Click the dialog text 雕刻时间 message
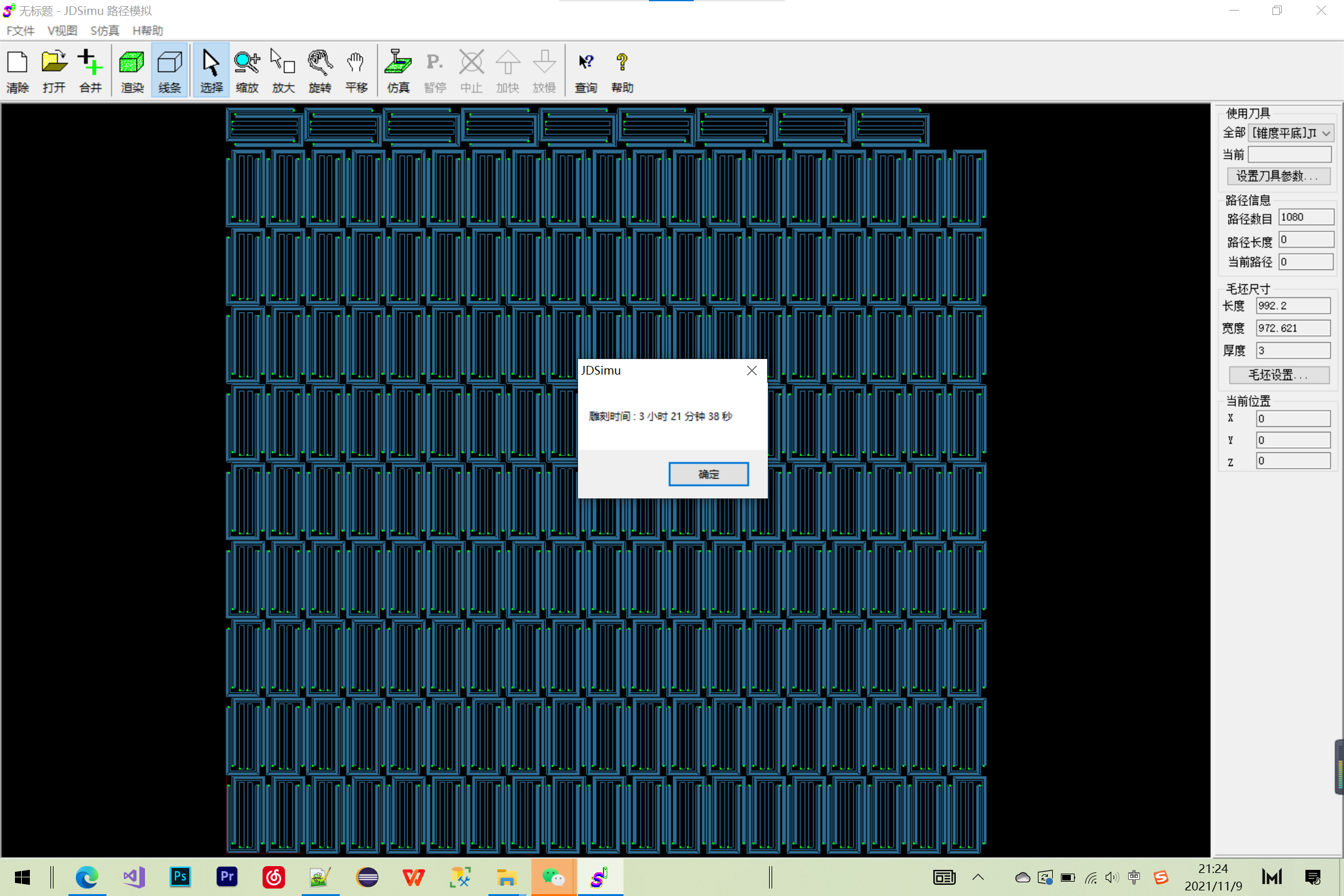The image size is (1344, 896). pyautogui.click(x=661, y=416)
